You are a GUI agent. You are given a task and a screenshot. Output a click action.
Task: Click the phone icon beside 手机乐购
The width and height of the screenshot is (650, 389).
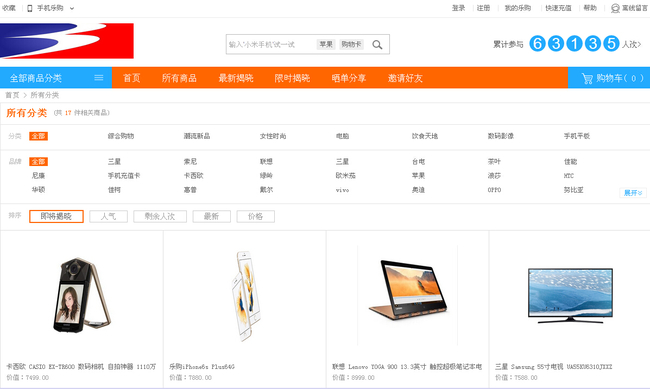(x=29, y=8)
